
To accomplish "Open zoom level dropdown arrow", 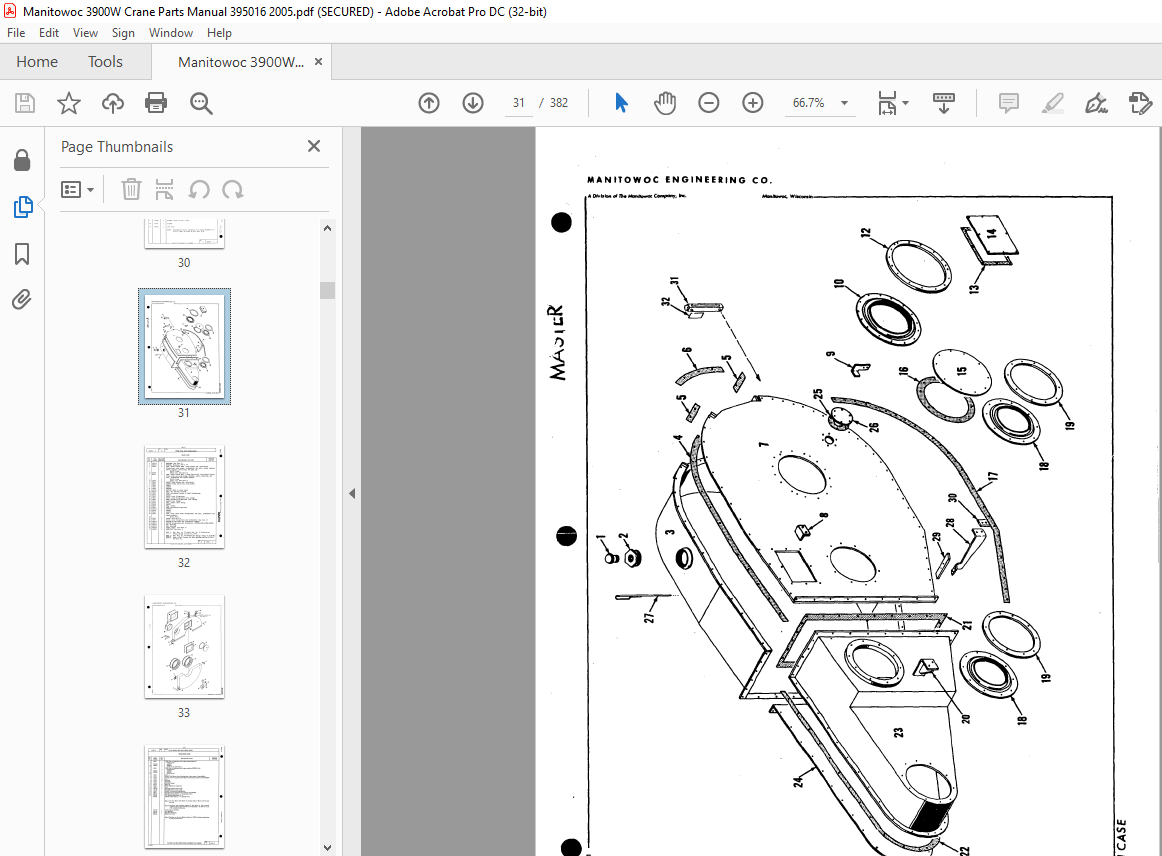I will (x=844, y=103).
